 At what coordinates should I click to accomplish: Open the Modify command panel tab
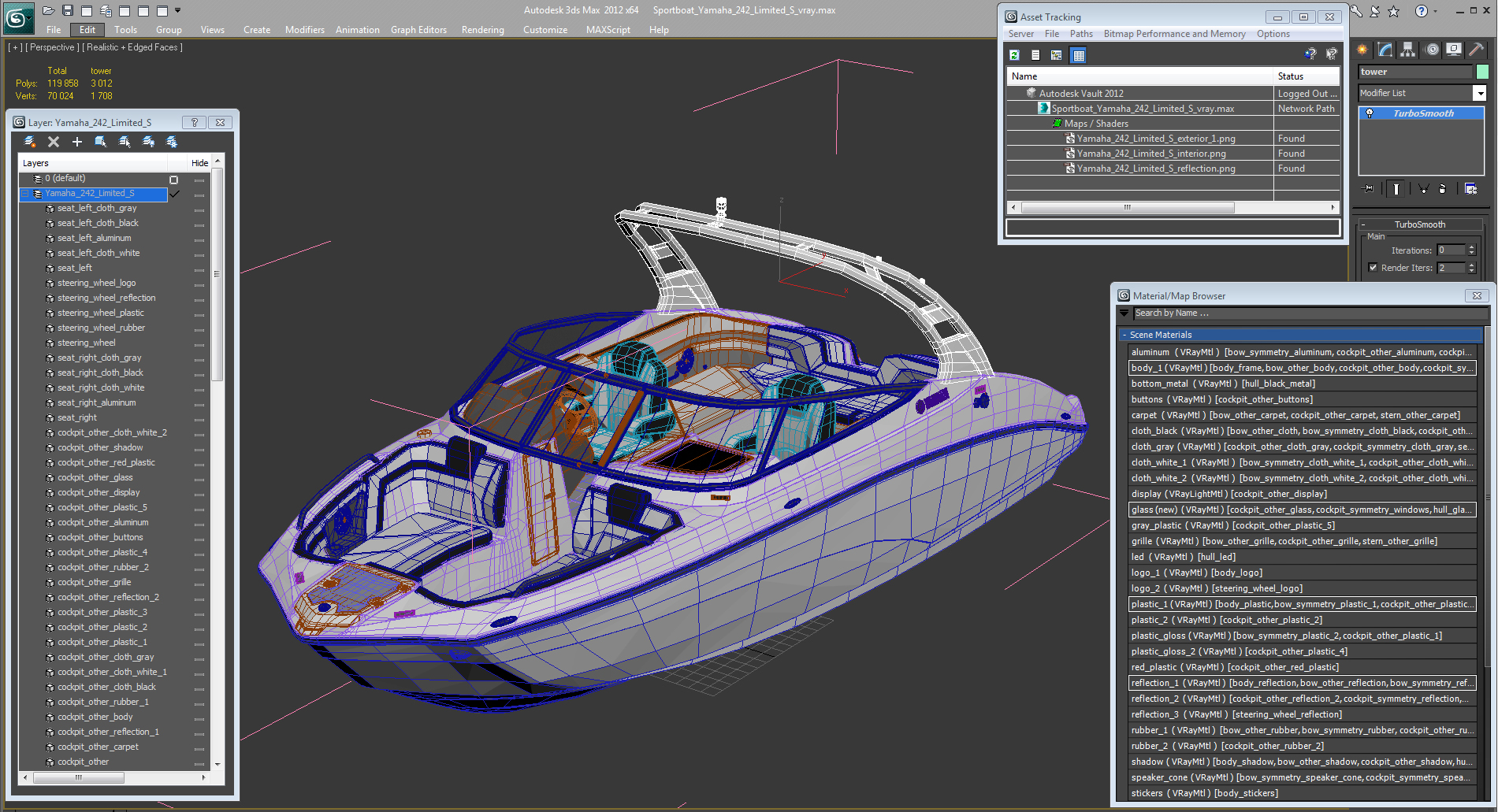[x=1385, y=50]
